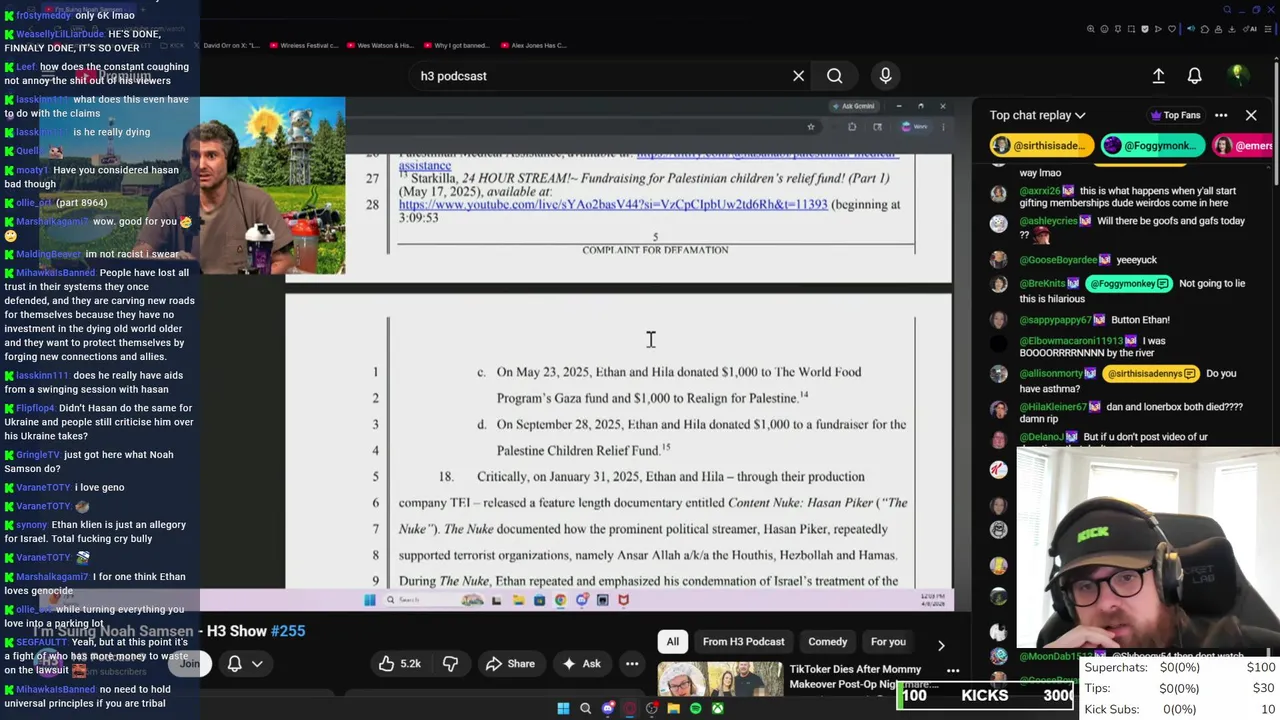Select the All filter chip

[x=673, y=642]
